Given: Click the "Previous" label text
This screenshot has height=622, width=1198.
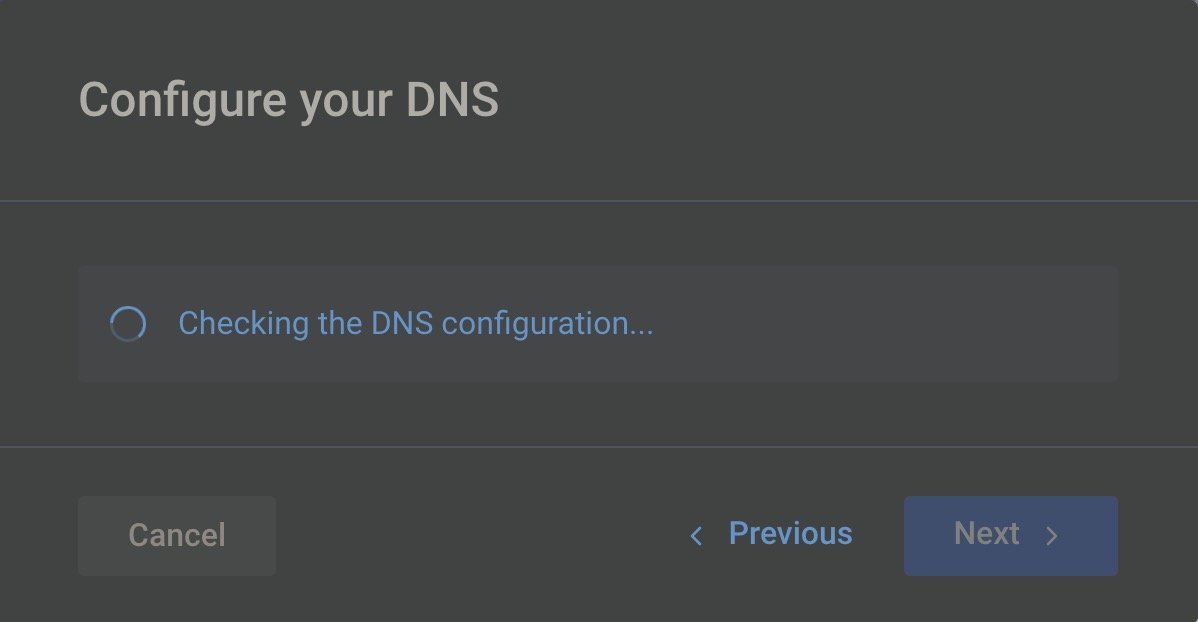Looking at the screenshot, I should point(790,534).
